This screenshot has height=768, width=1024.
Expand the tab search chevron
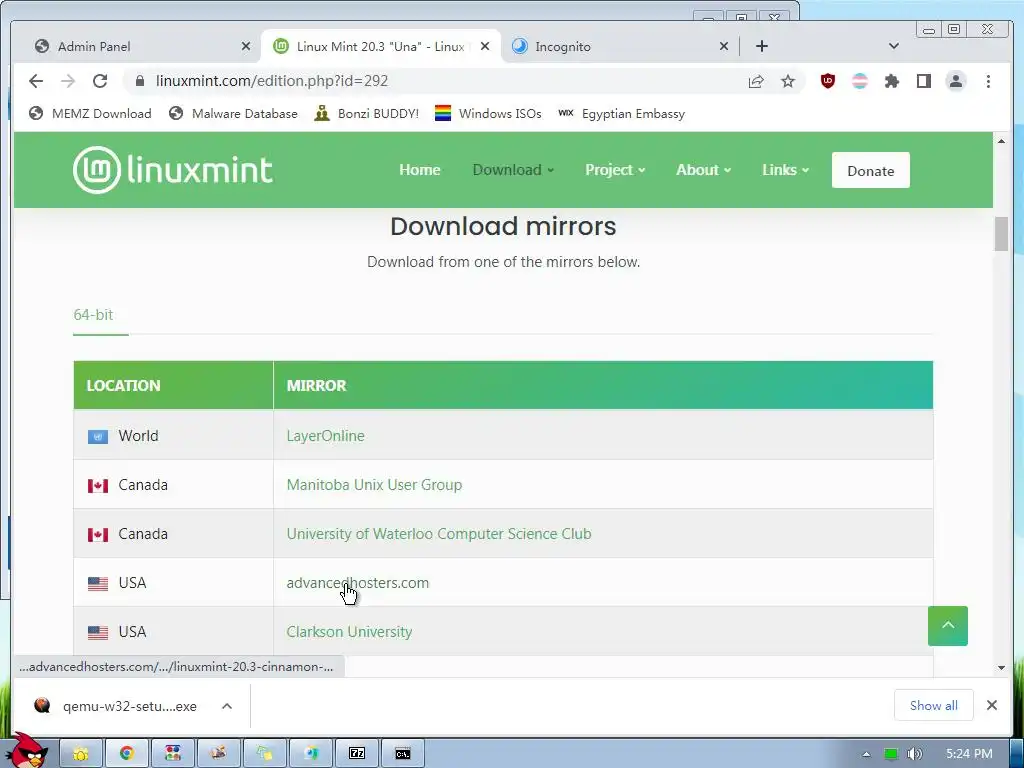(x=894, y=46)
